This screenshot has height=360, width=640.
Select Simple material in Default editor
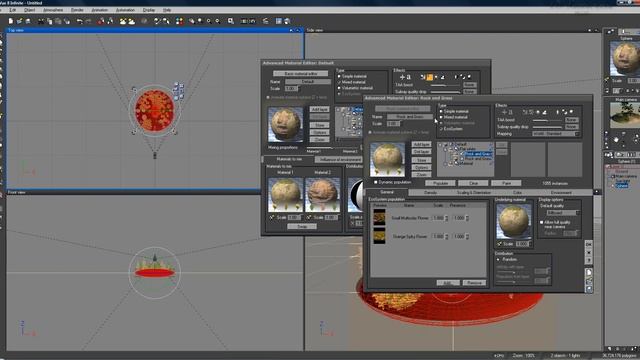click(339, 76)
